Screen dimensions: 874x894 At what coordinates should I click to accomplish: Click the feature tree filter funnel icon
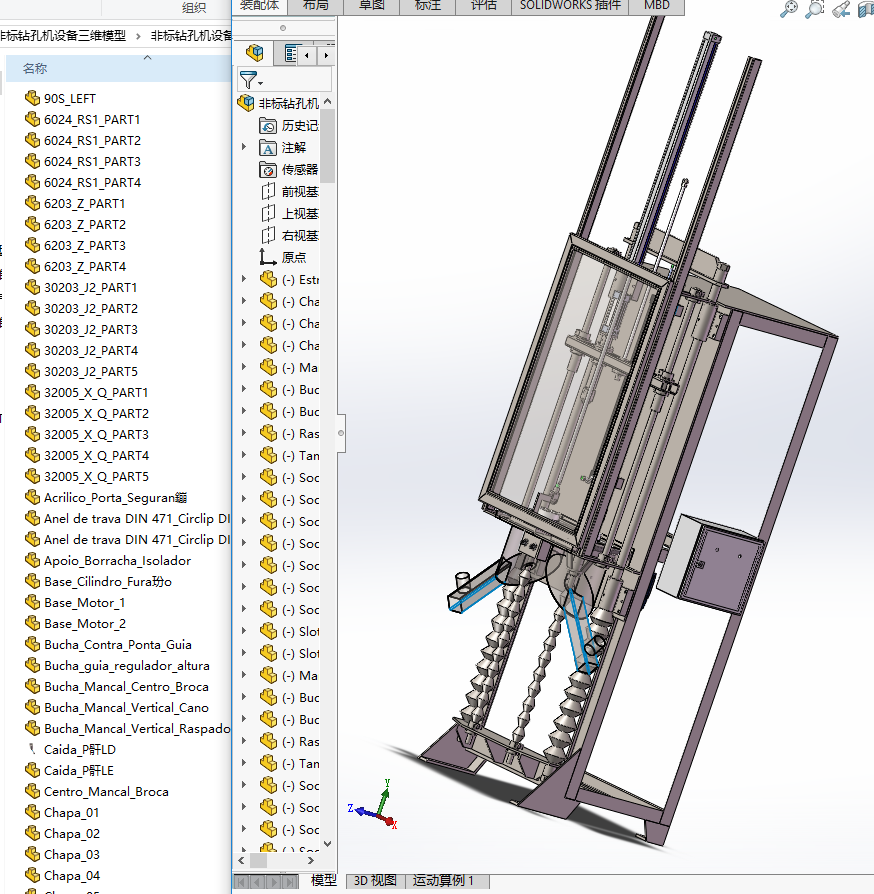[x=249, y=80]
